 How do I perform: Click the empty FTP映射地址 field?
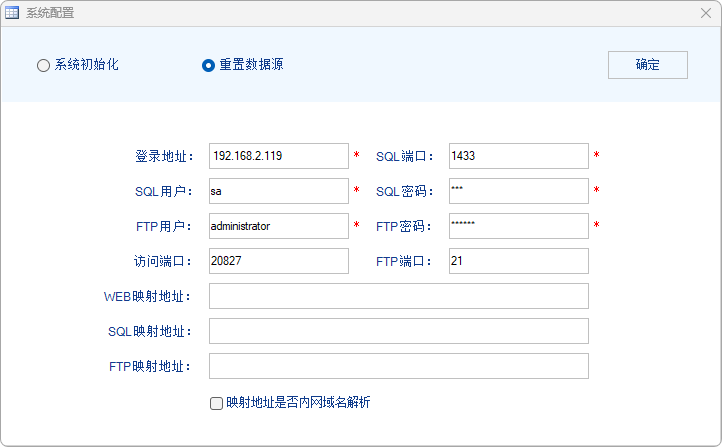(x=399, y=366)
